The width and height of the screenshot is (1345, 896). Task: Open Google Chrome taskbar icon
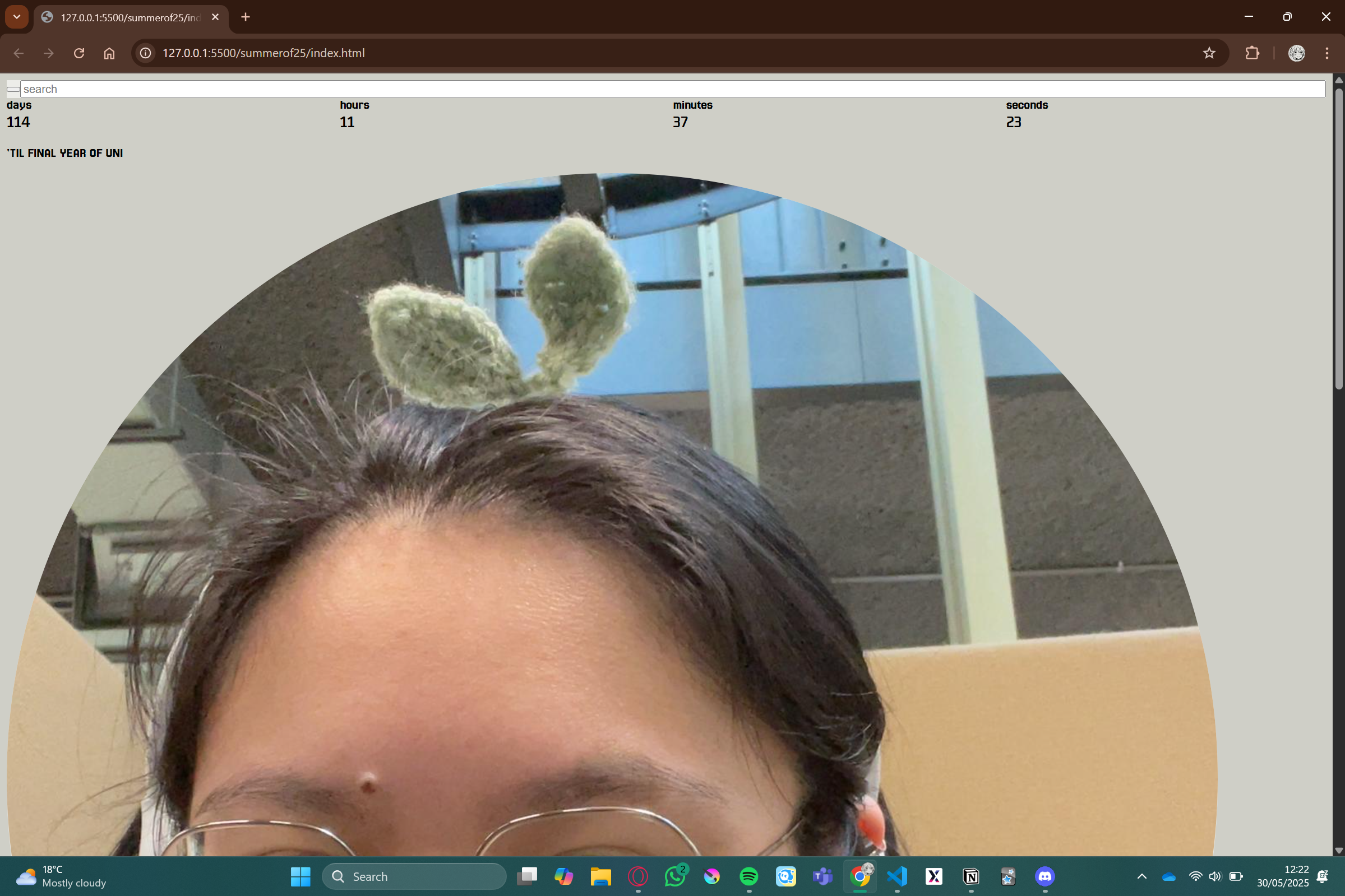(859, 876)
